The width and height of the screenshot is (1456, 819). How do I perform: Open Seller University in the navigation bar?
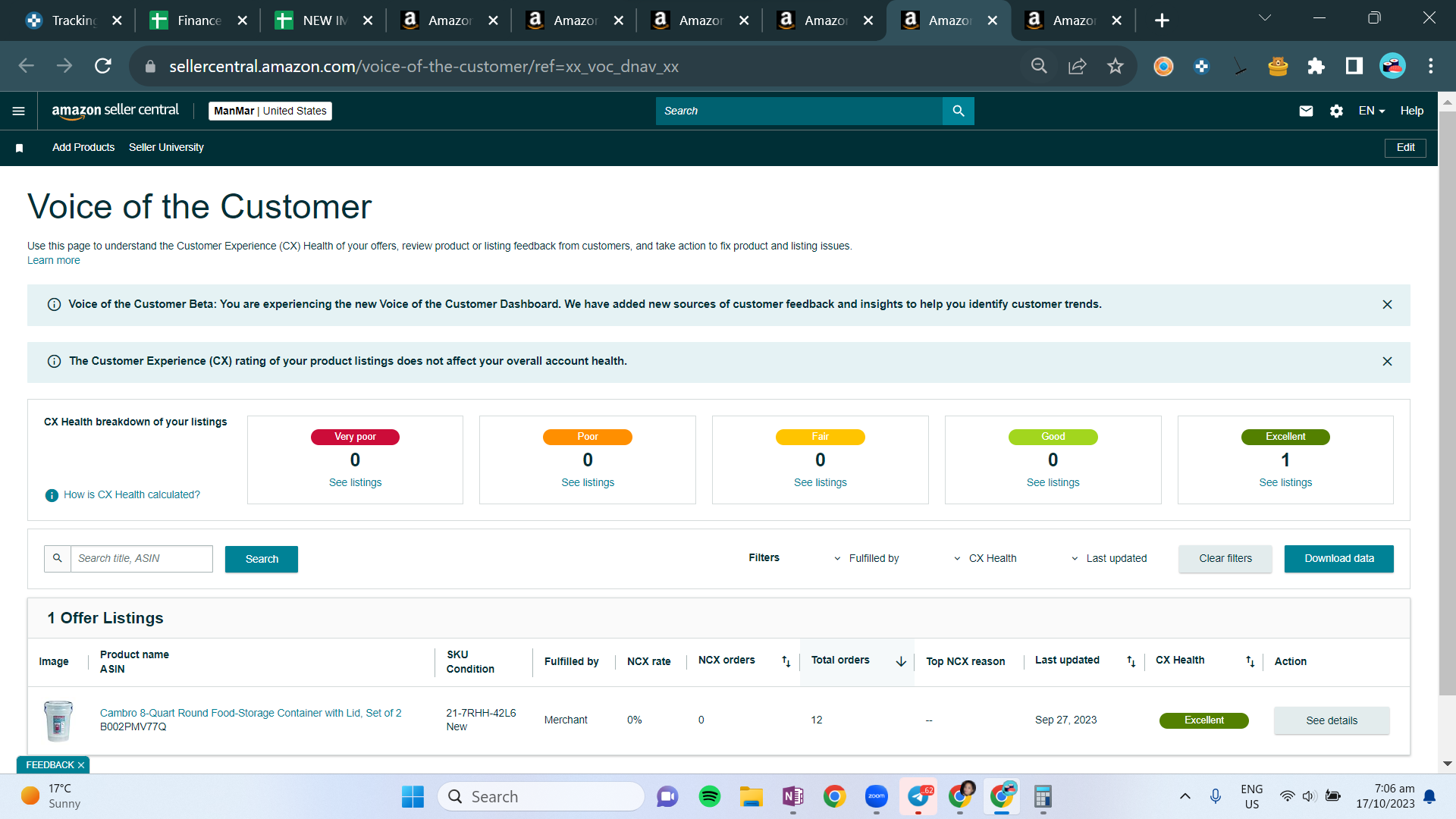pyautogui.click(x=166, y=148)
